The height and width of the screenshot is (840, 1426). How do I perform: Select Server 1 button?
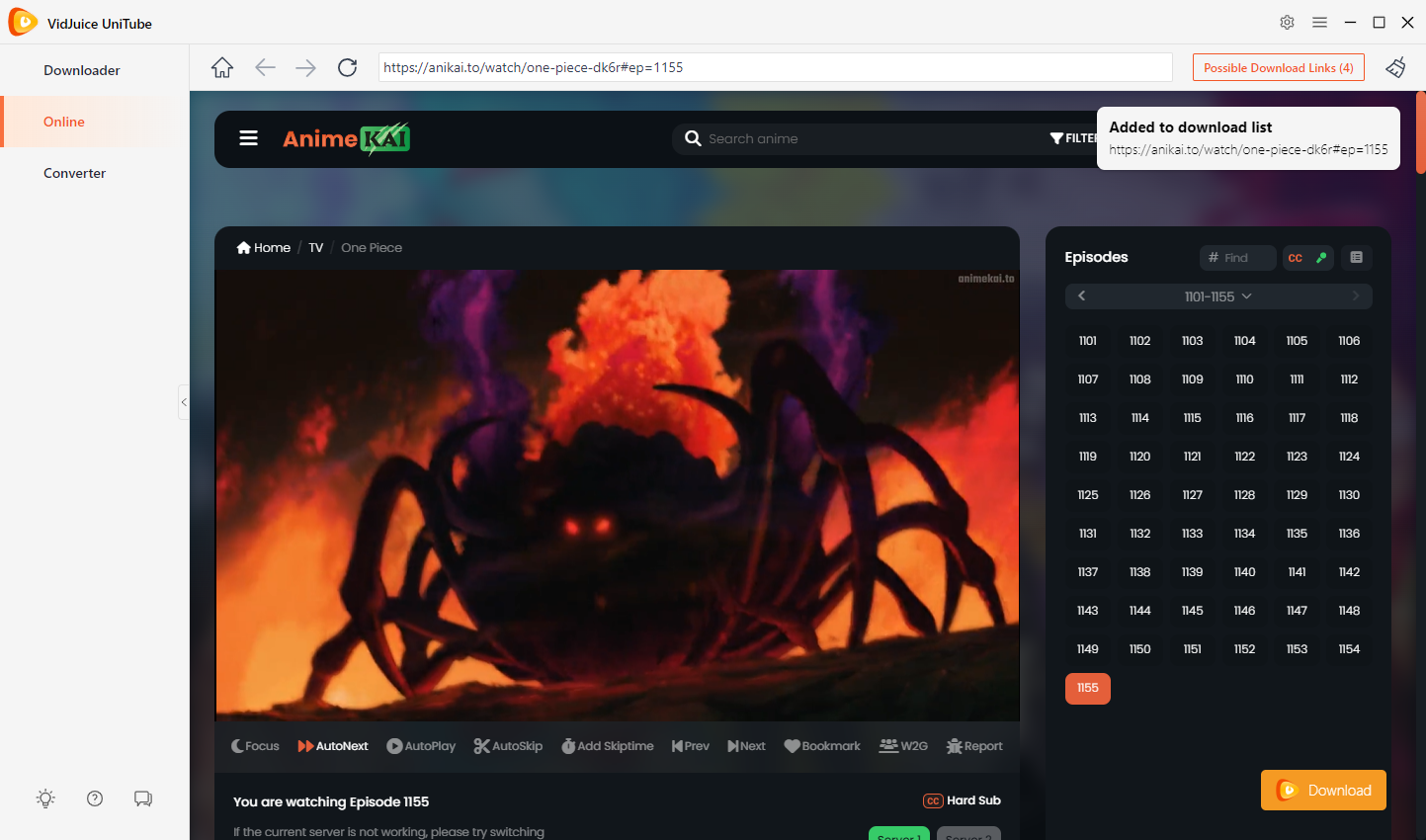coord(899,833)
